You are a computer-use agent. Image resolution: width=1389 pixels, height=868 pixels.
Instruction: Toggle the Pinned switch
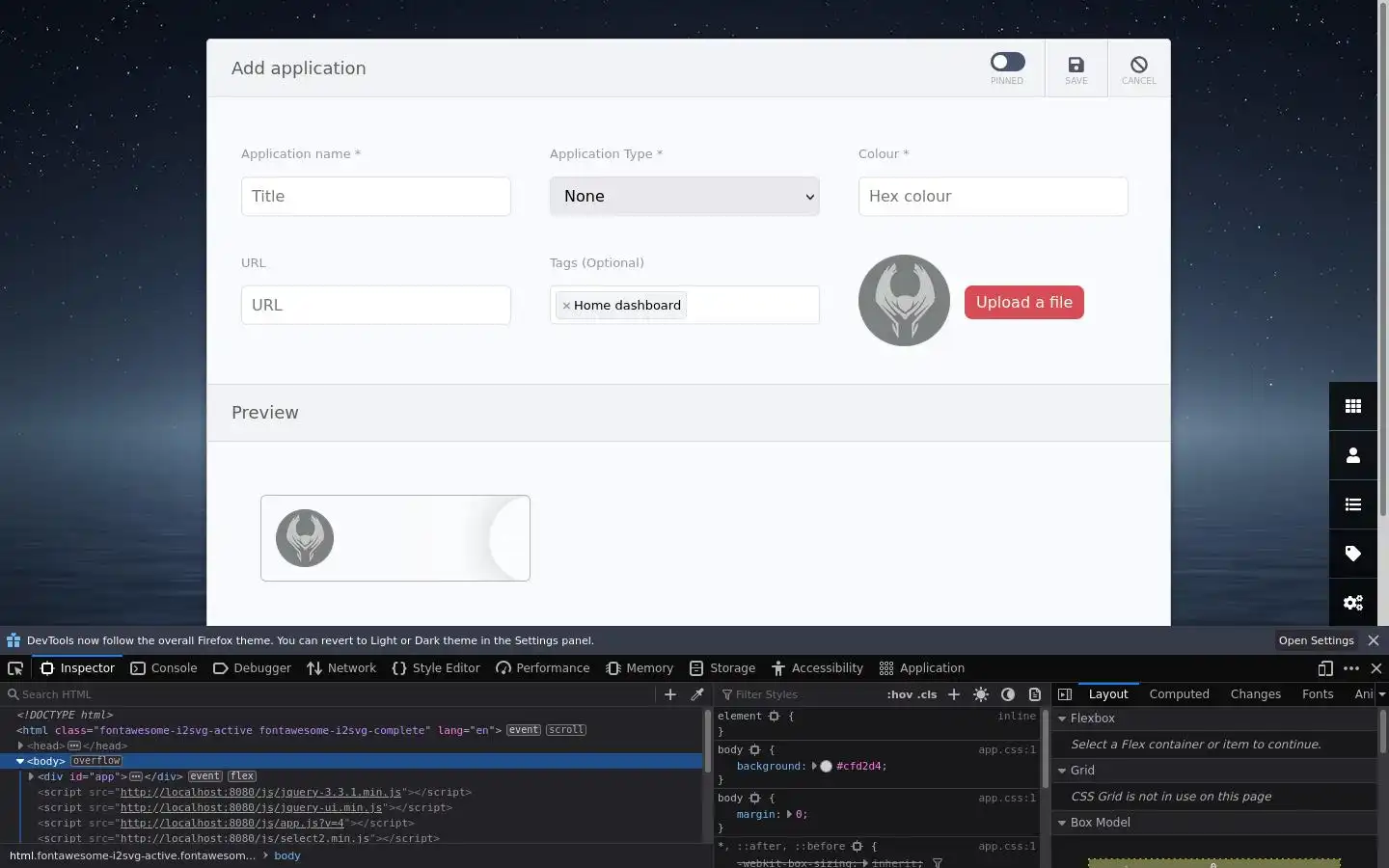click(1007, 62)
